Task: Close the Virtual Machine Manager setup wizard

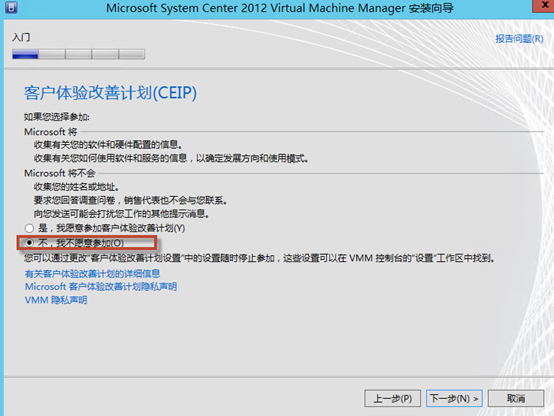Action: [544, 6]
